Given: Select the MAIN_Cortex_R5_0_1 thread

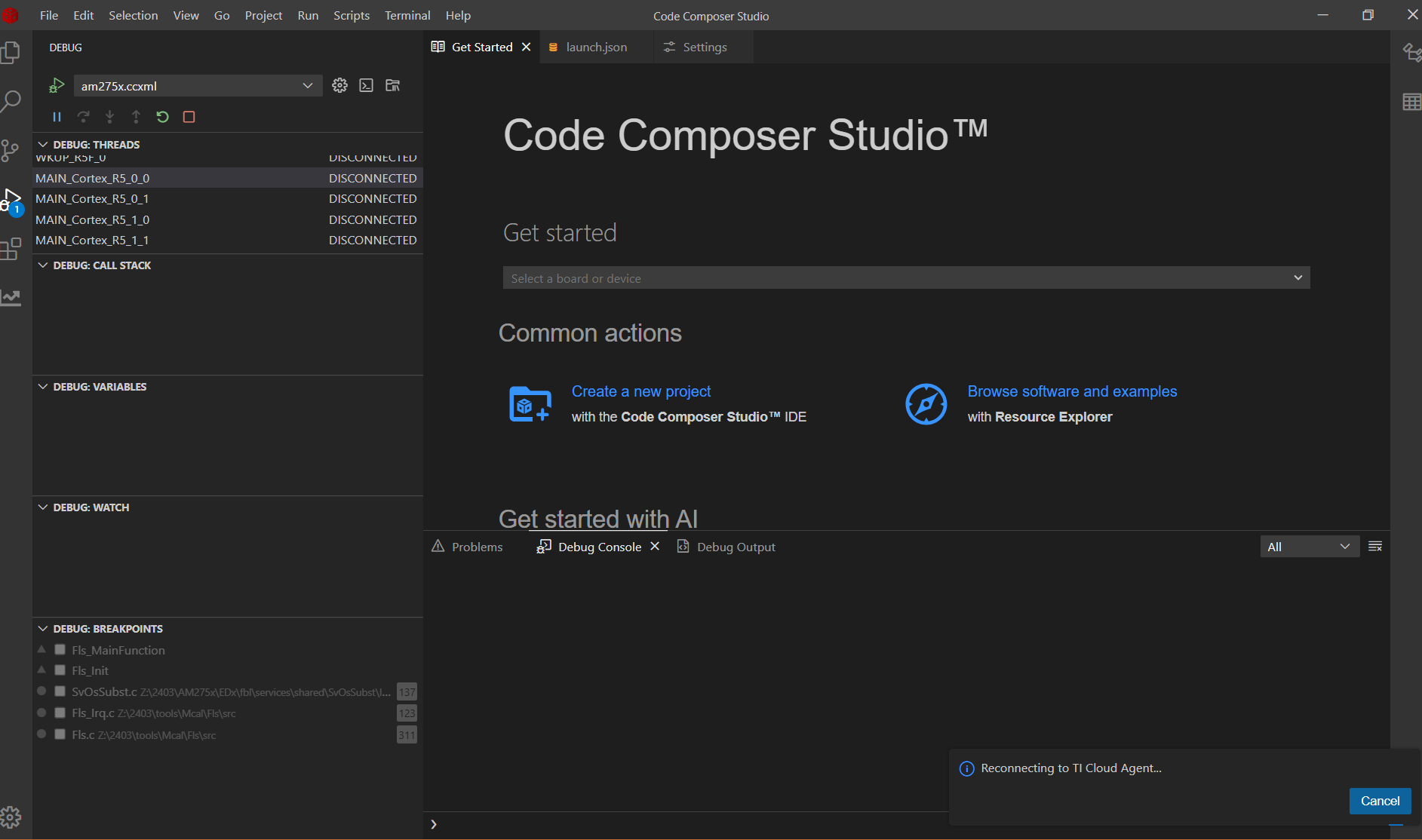Looking at the screenshot, I should click(x=228, y=198).
